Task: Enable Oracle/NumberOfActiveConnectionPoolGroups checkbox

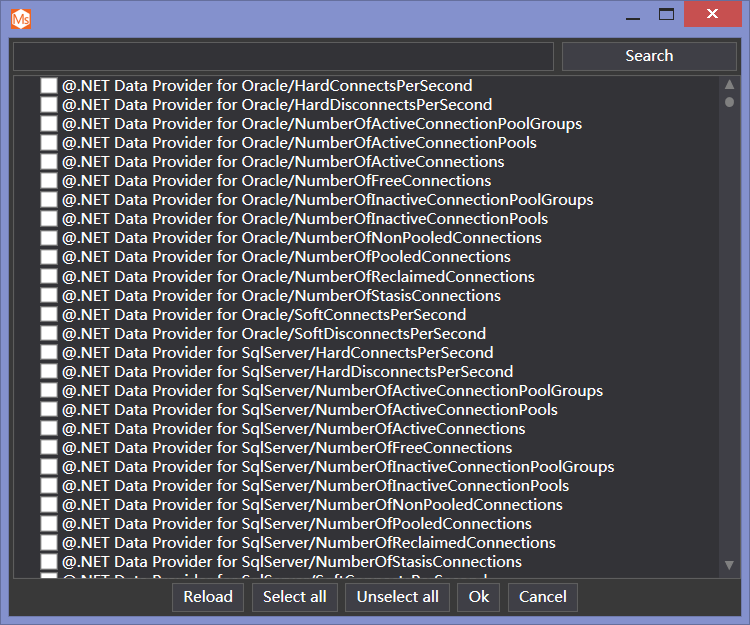Action: click(49, 124)
